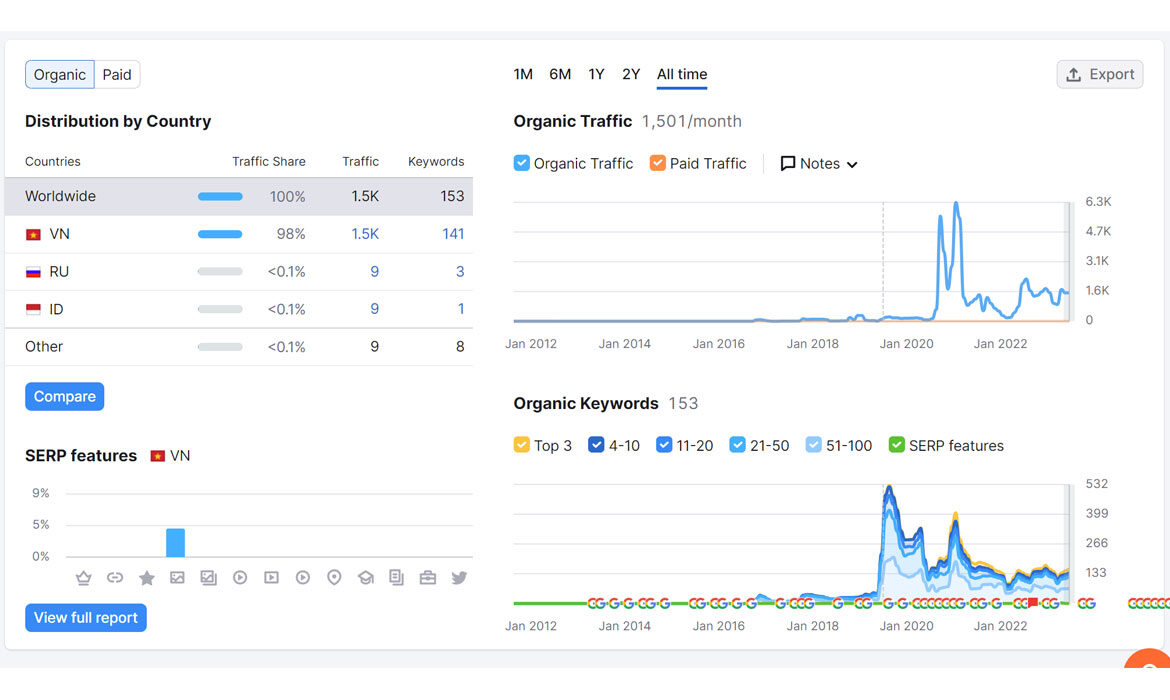Select the star reviews icon
1170x700 pixels.
(147, 578)
